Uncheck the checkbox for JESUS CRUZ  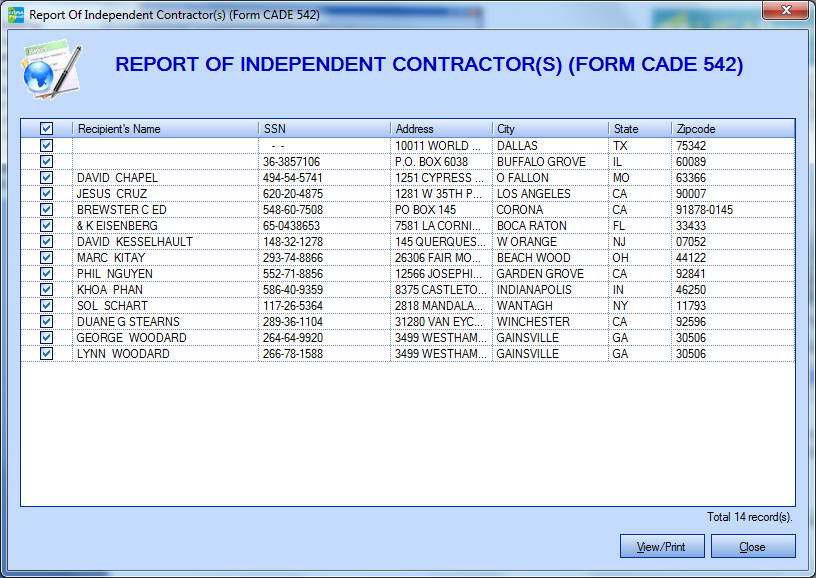tap(46, 194)
